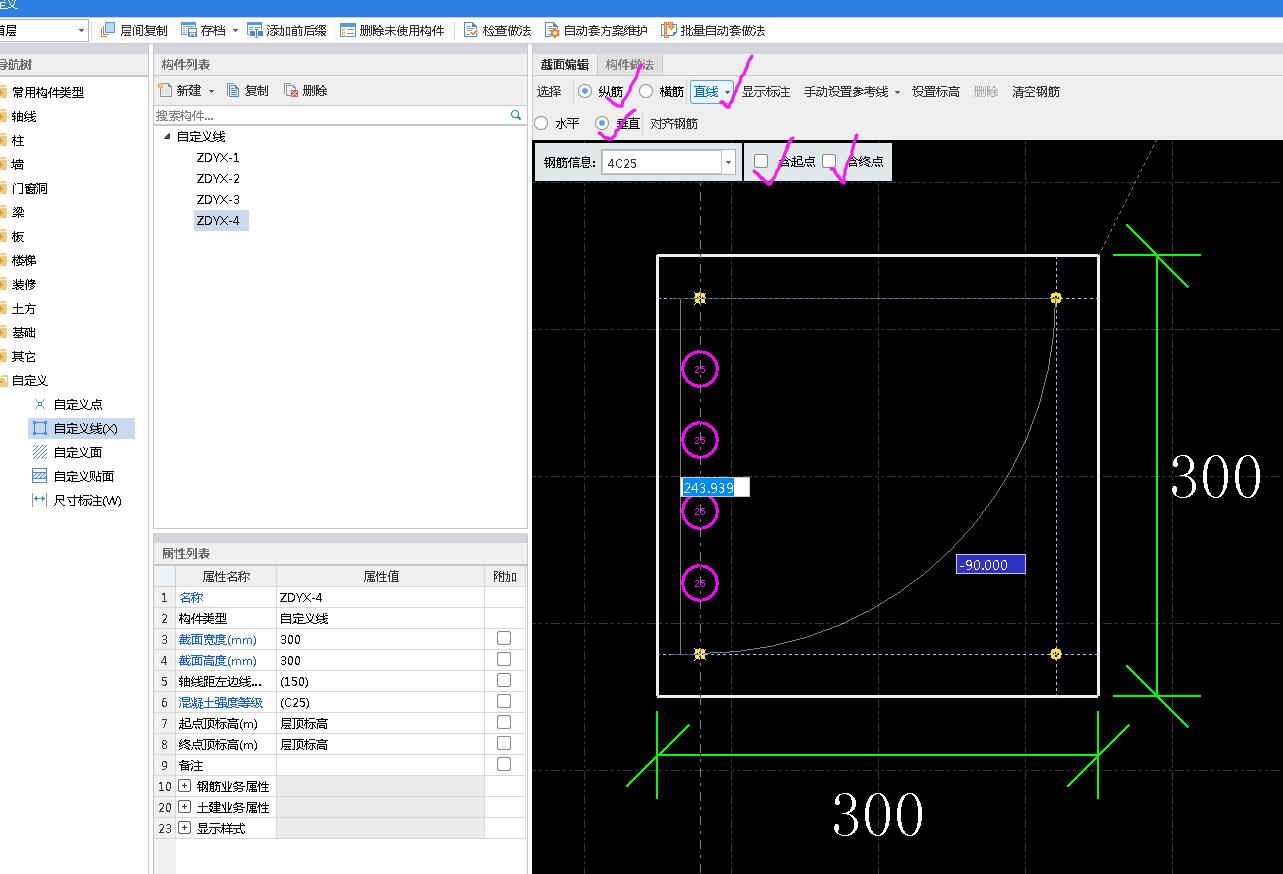The height and width of the screenshot is (874, 1283).
Task: Click the 243.939 length input box
Action: coord(715,487)
